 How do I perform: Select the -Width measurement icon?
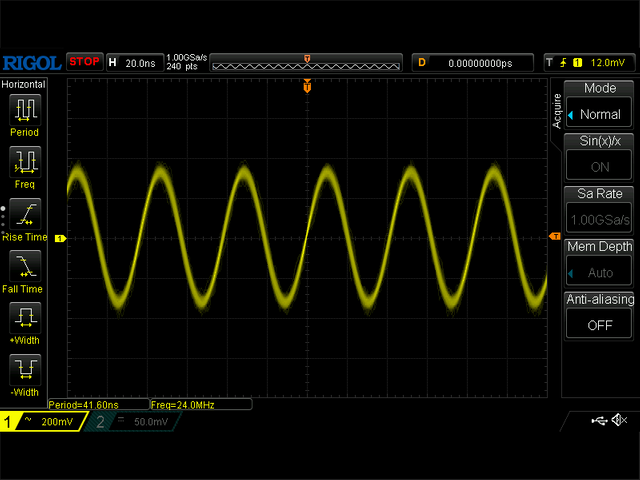(25, 368)
